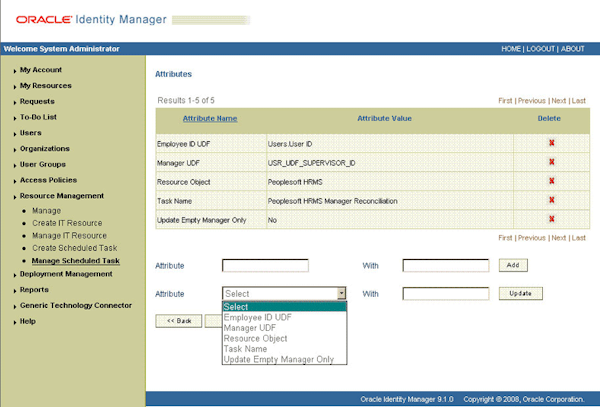Collapse the Resource Management arrow
This screenshot has height=407, width=600.
(15, 197)
